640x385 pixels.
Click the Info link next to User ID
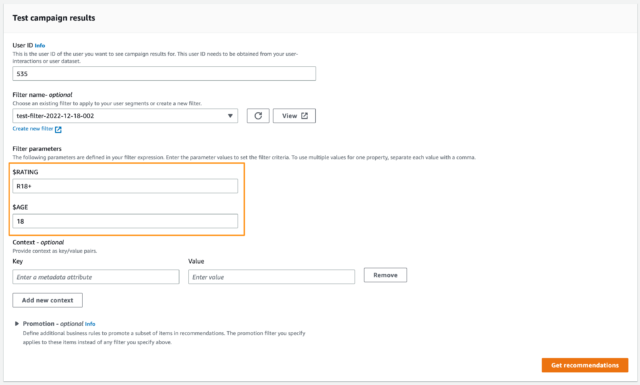pos(40,46)
